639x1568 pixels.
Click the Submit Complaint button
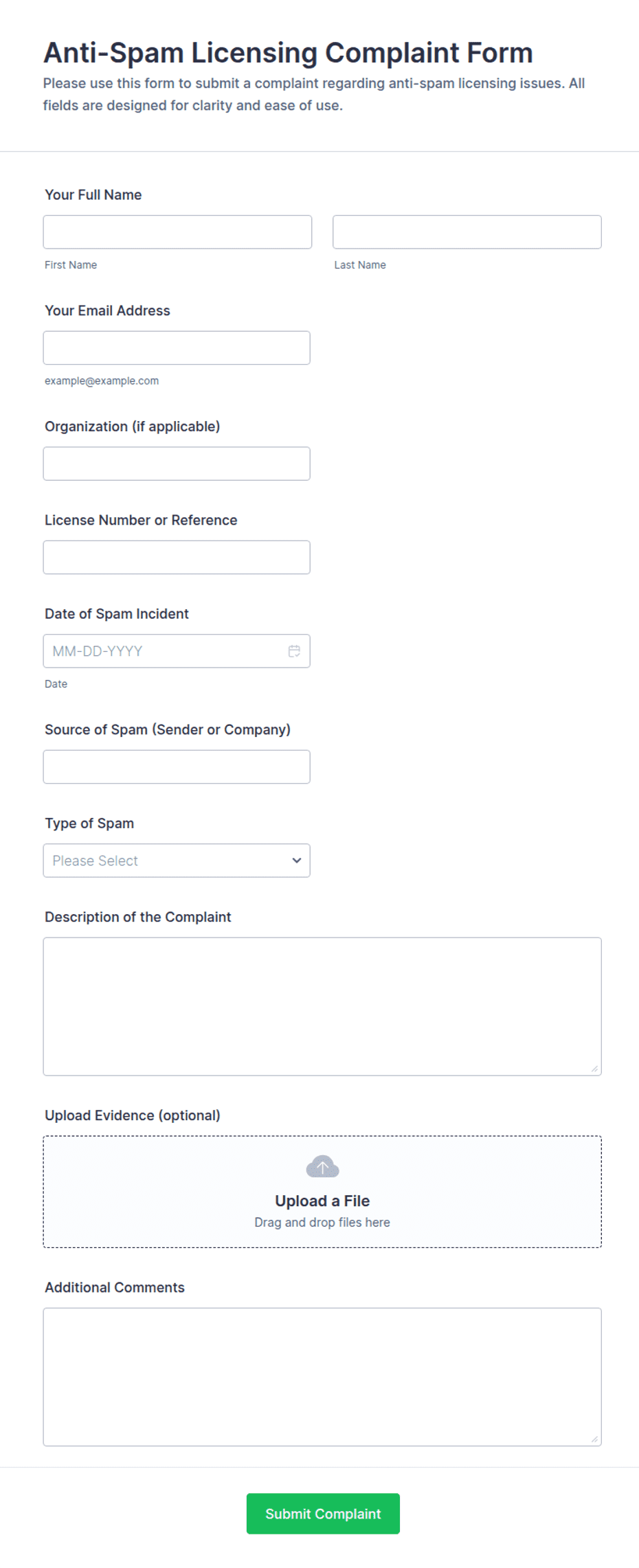(x=323, y=1514)
